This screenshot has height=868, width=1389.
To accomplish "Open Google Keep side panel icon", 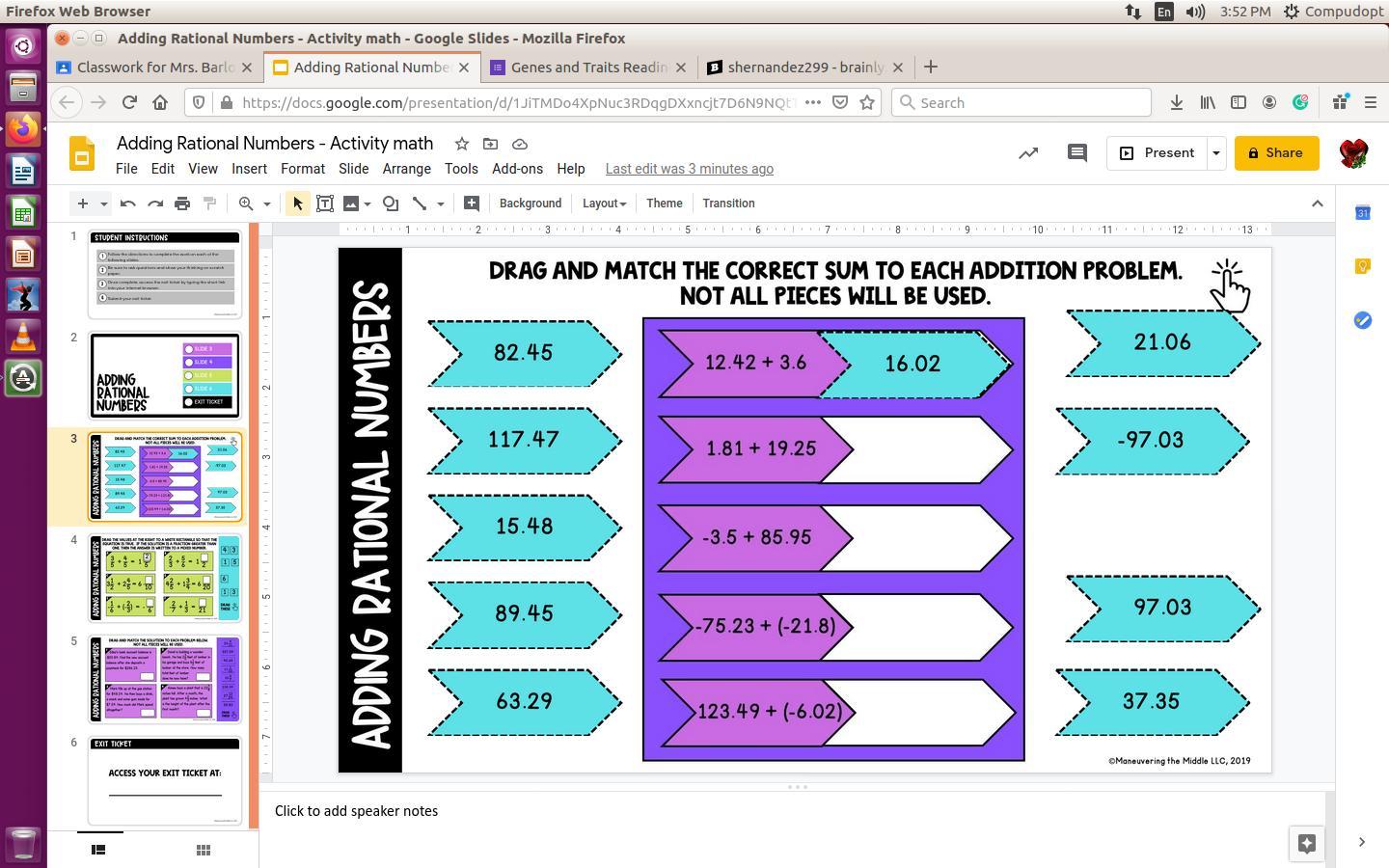I will [x=1363, y=266].
